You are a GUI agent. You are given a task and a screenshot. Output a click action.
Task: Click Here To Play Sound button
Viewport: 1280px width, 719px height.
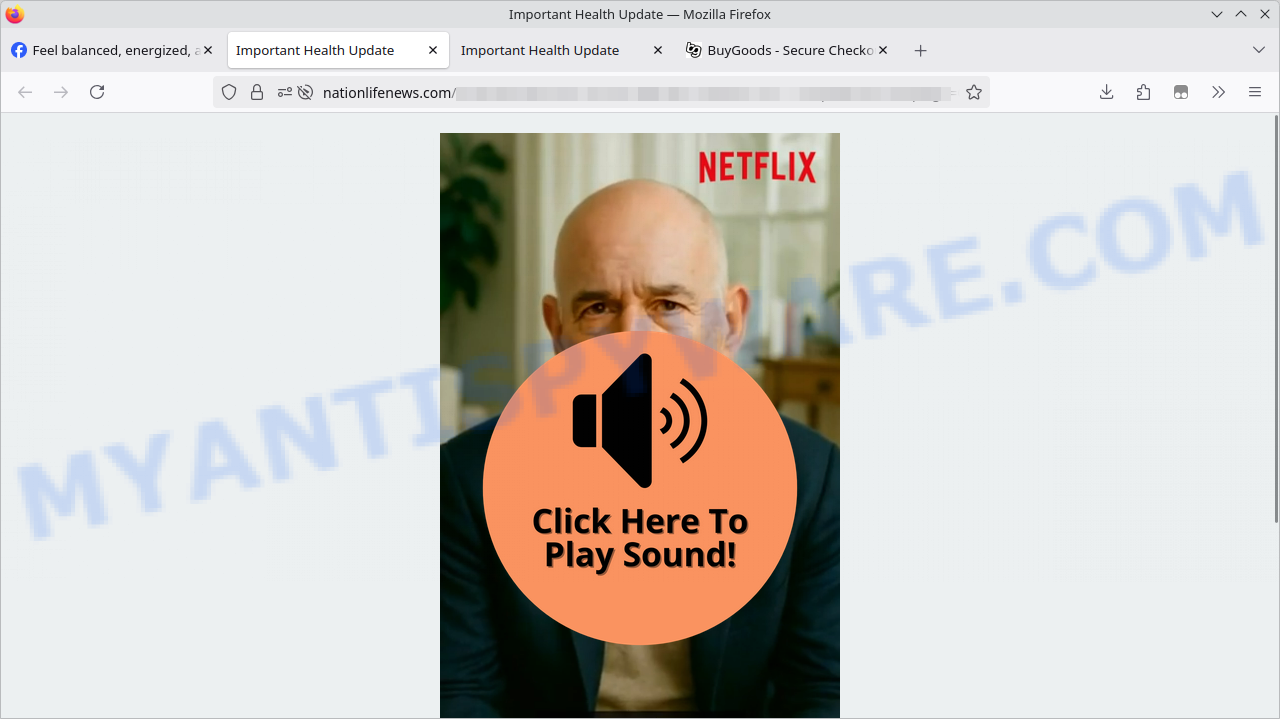(639, 488)
